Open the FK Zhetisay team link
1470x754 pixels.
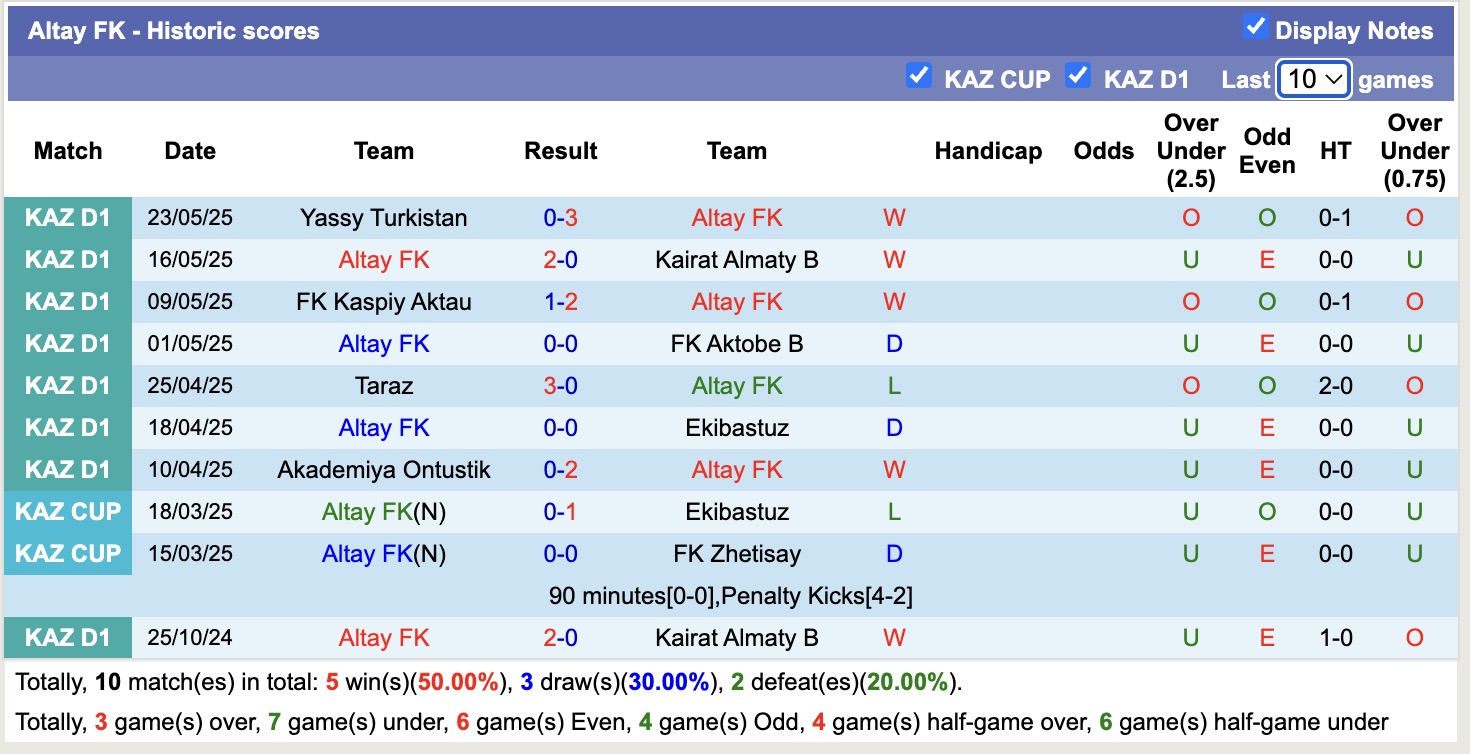pyautogui.click(x=737, y=553)
